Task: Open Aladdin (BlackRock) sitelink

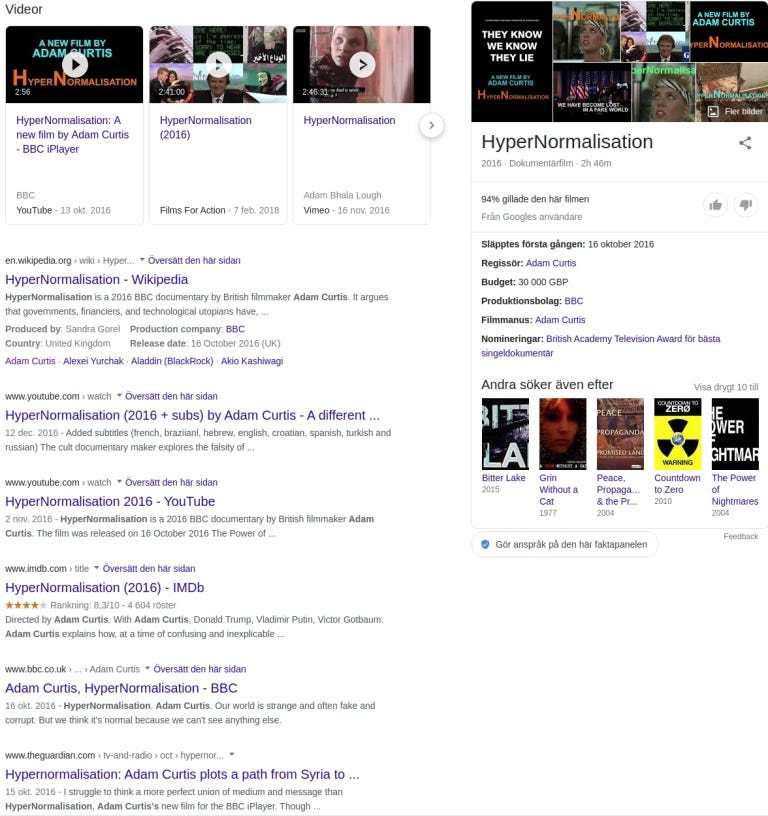Action: click(172, 361)
